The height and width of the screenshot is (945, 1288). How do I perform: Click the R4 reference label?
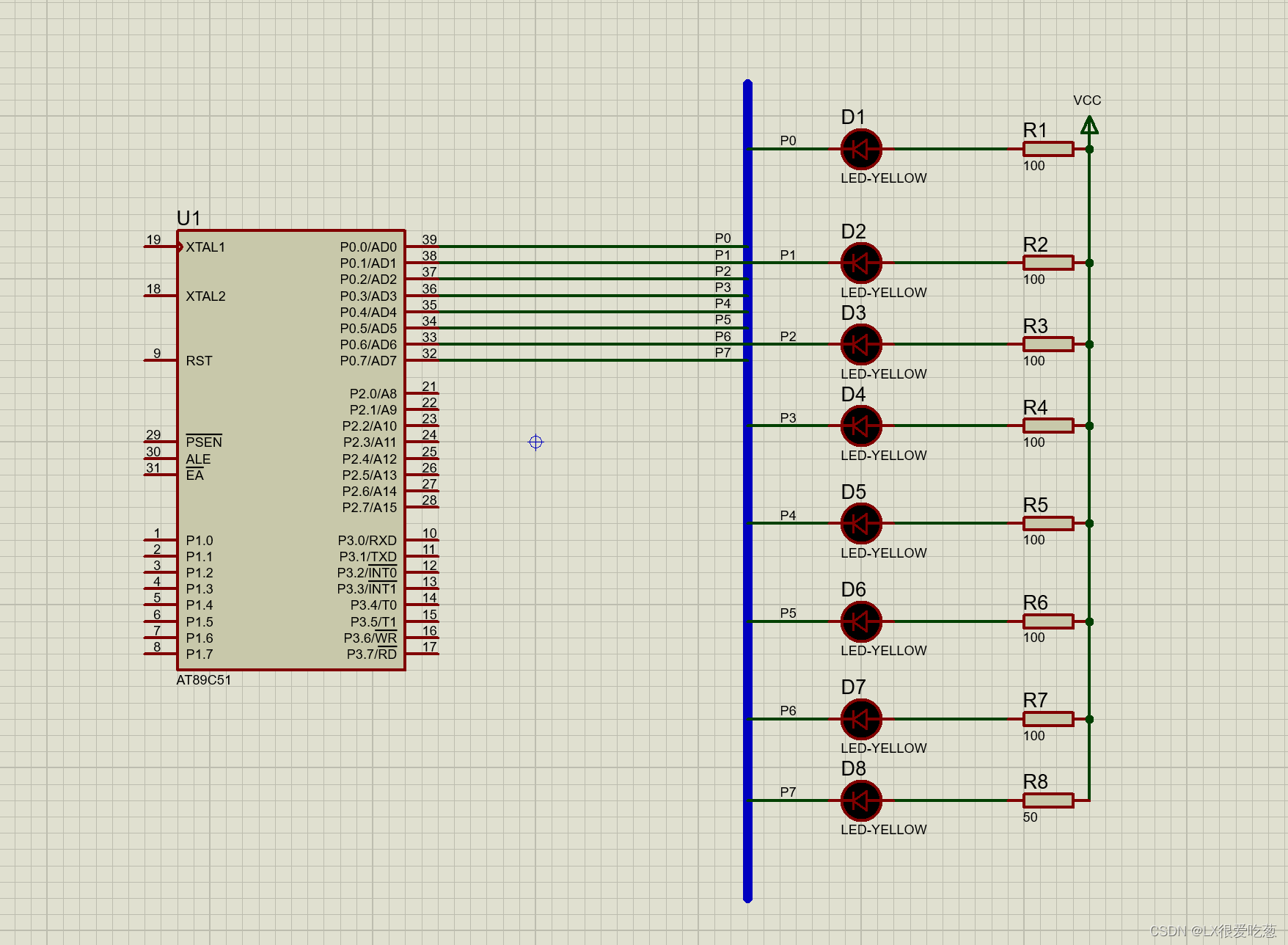1036,407
